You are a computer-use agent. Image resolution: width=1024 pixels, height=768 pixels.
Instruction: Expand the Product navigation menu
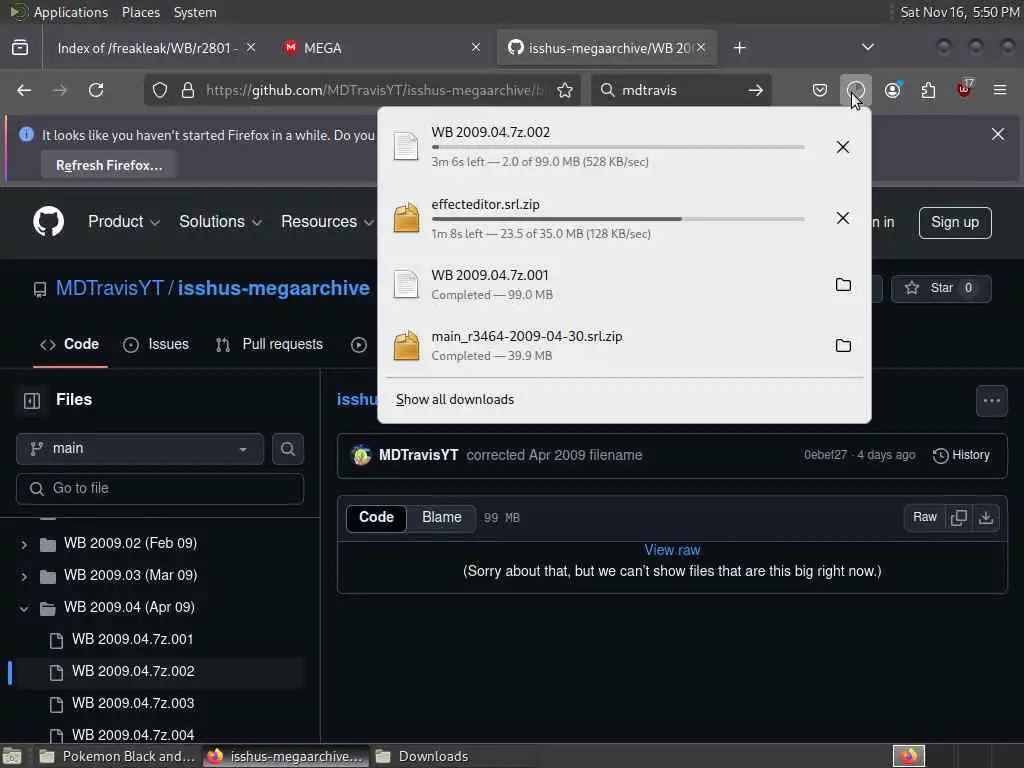[124, 222]
